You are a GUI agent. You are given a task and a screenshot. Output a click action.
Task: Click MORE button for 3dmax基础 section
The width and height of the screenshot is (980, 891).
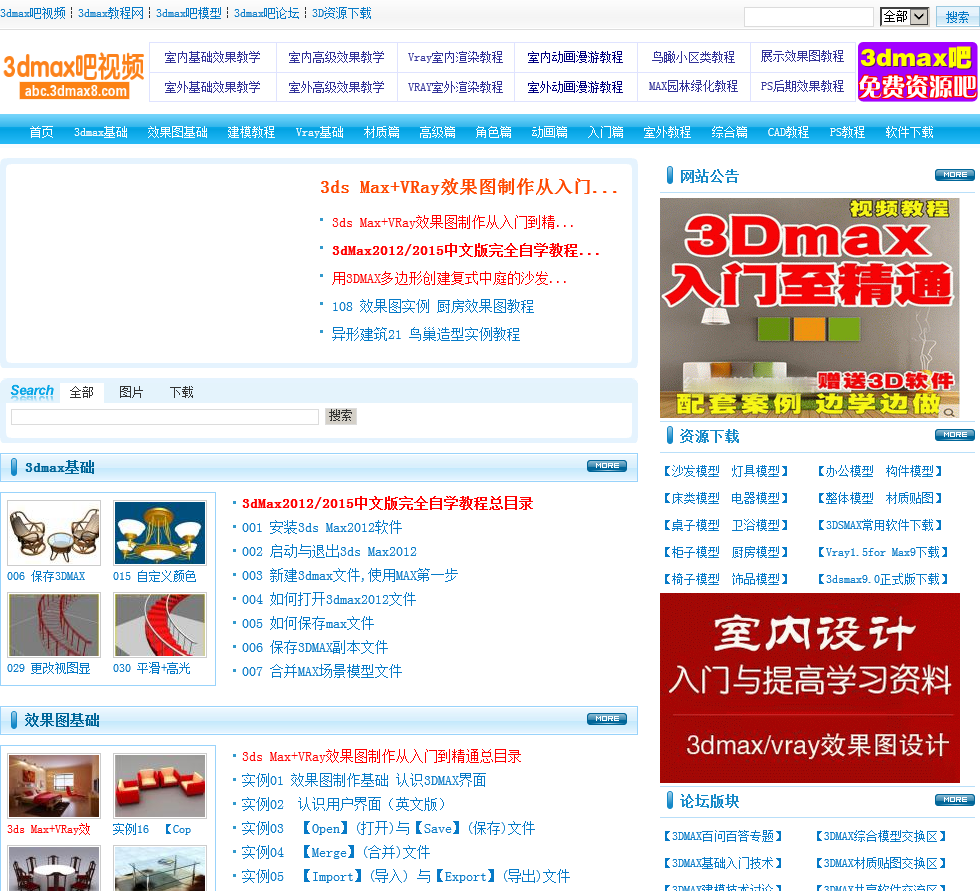tap(607, 466)
